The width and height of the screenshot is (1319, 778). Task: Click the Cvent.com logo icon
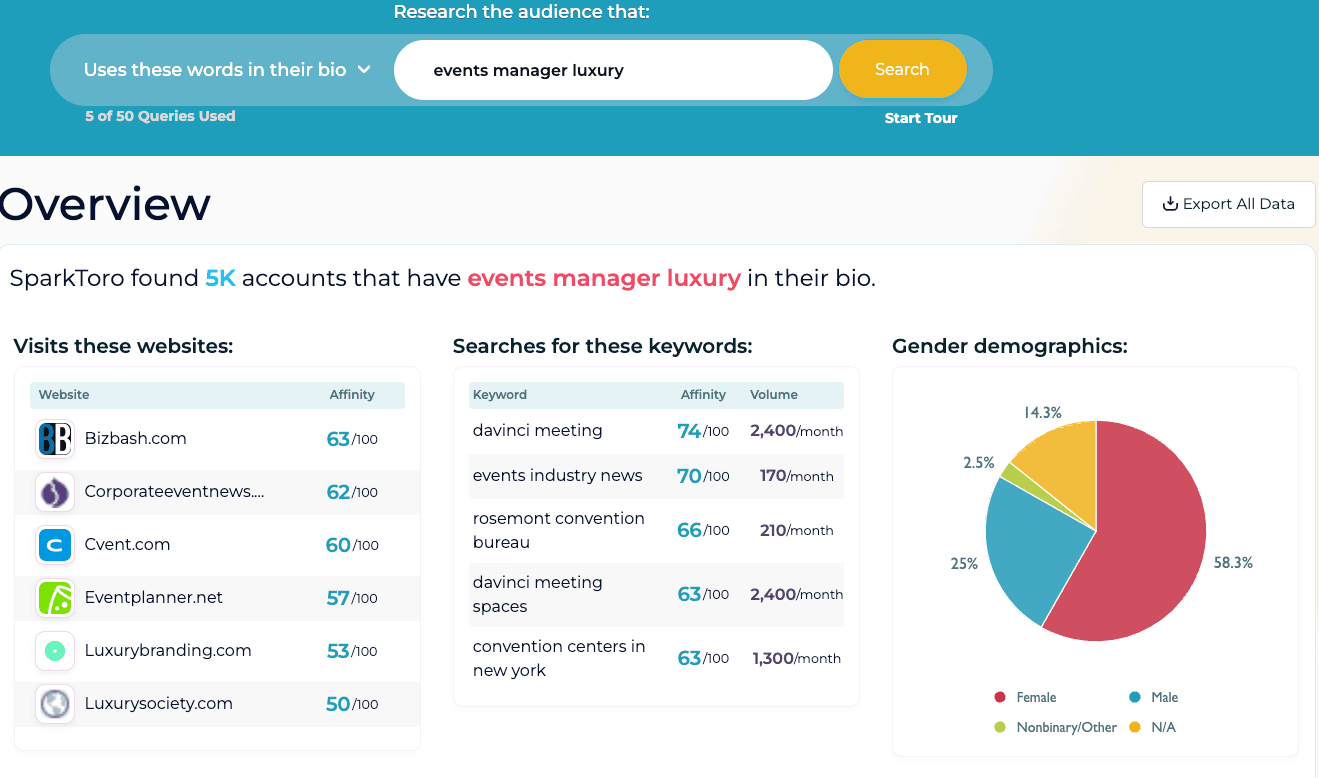(55, 545)
